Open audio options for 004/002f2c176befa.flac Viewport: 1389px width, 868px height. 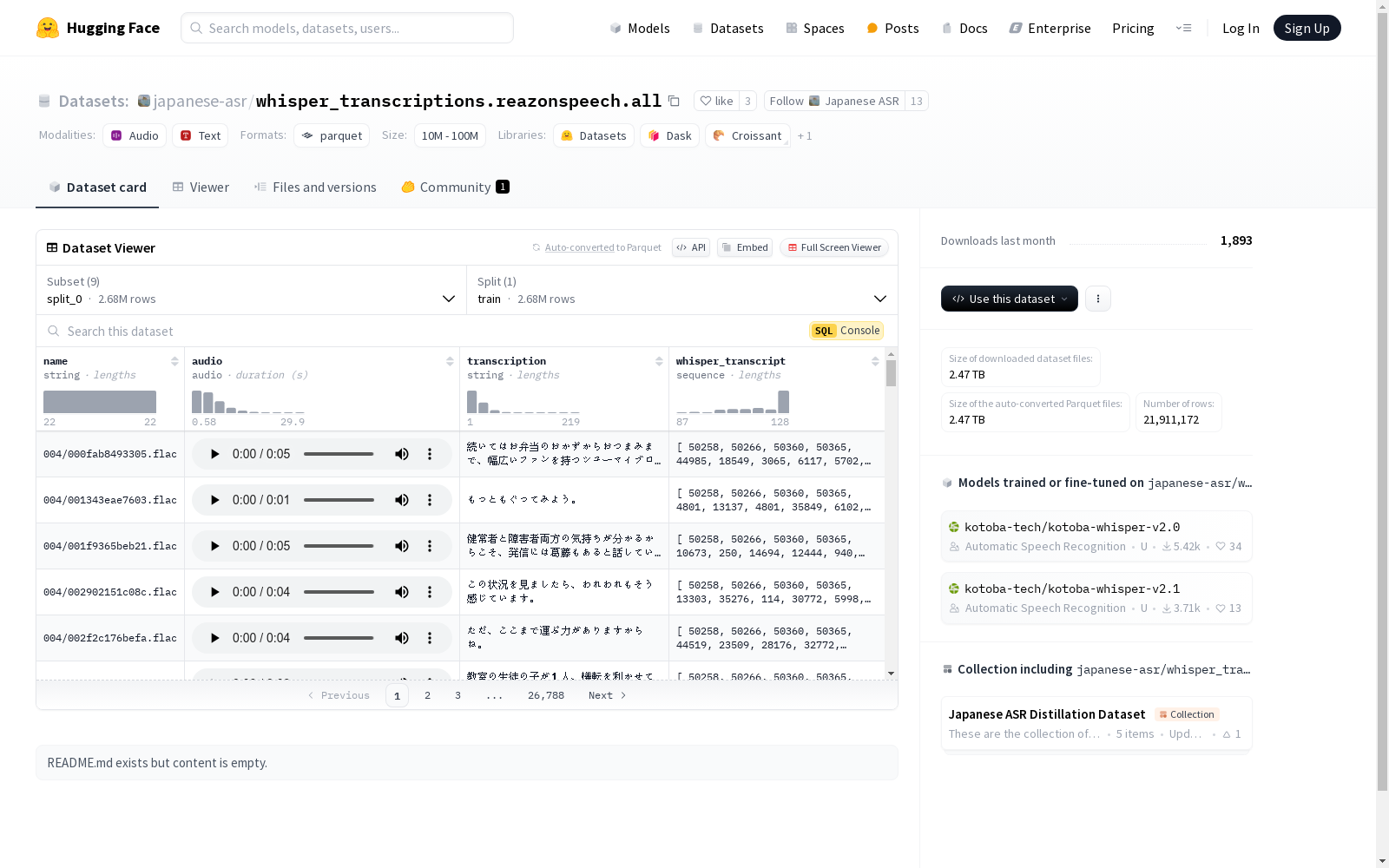[x=430, y=638]
